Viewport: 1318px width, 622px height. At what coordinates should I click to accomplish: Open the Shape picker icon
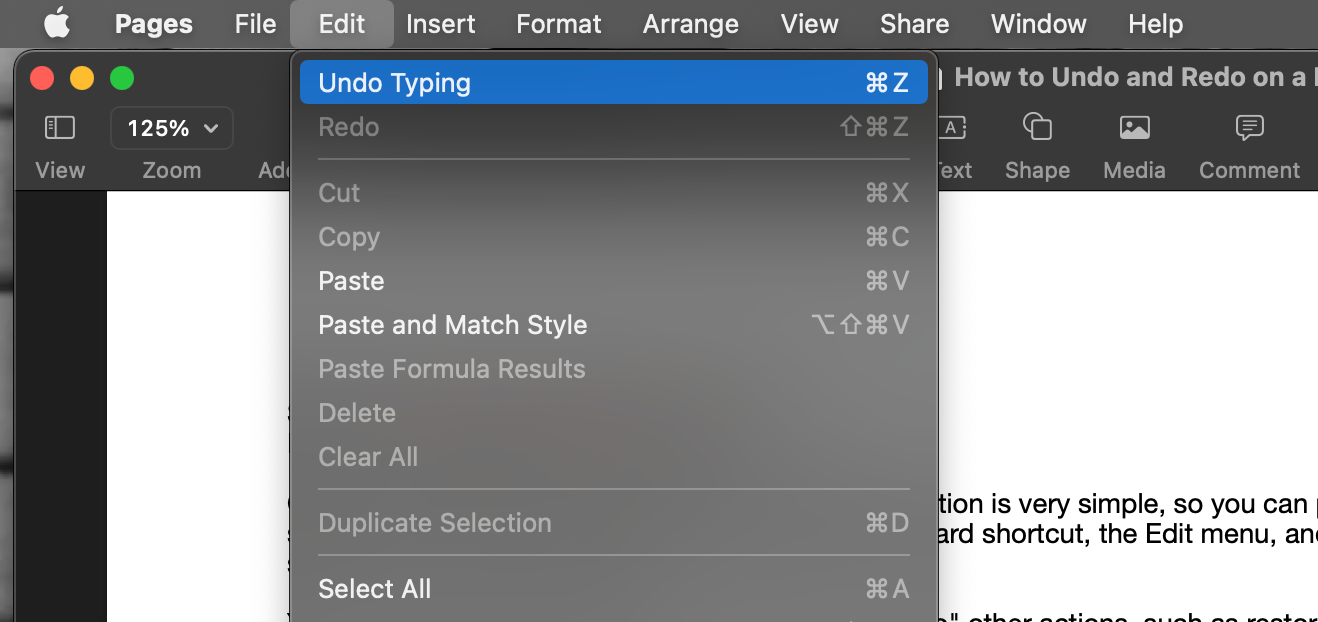coord(1037,127)
